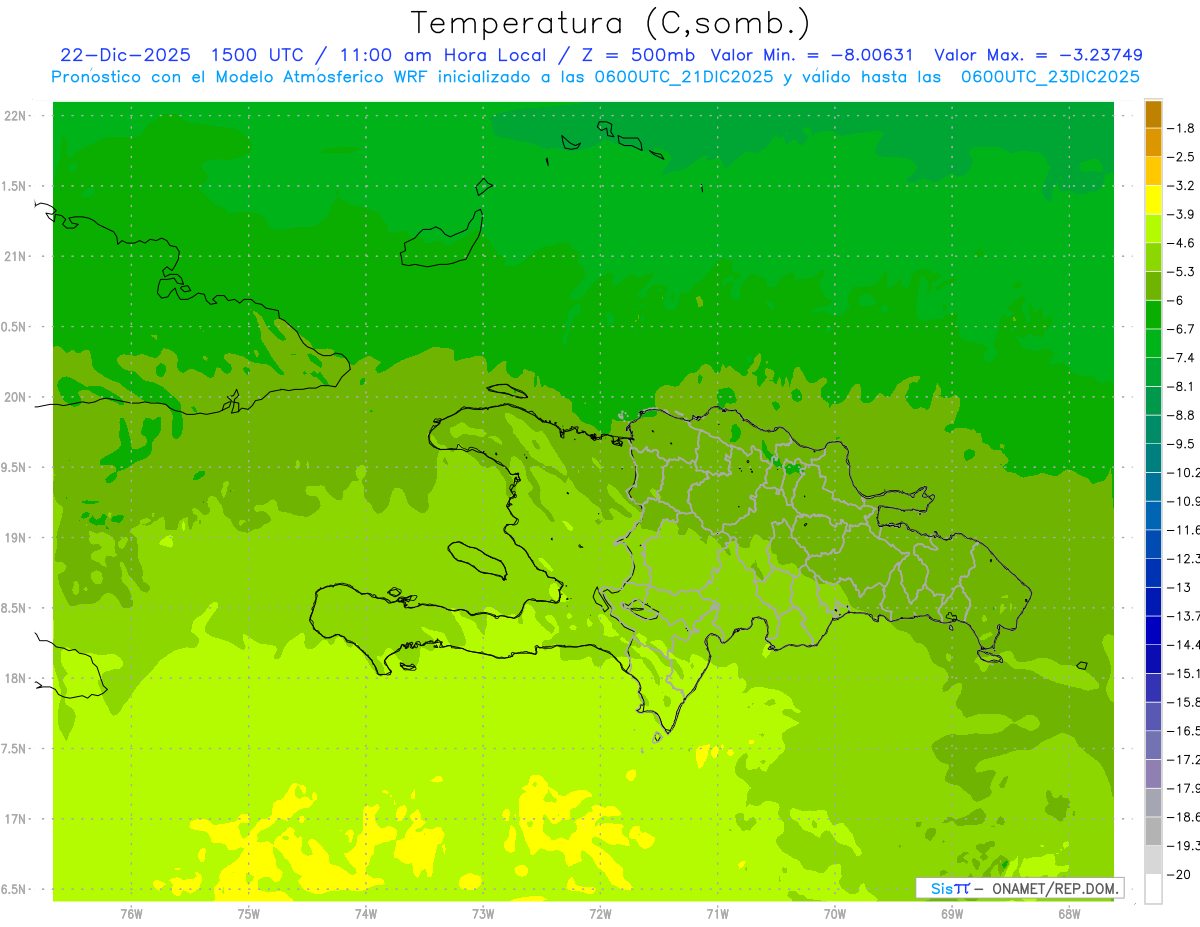This screenshot has width=1200, height=927.
Task: Click the '17N' latitude label
Action: [x=16, y=819]
